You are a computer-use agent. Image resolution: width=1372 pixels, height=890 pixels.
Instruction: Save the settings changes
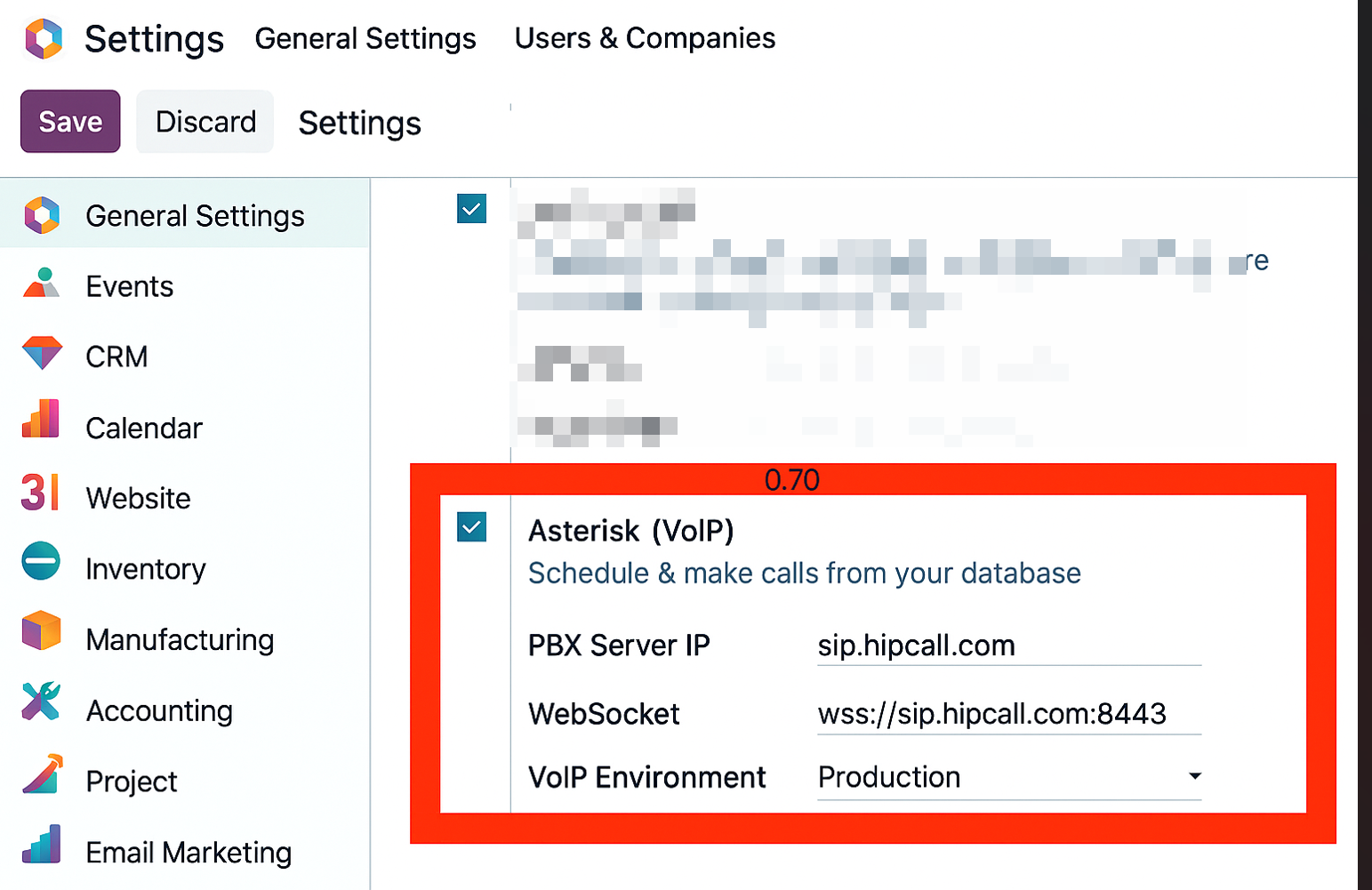coord(70,121)
